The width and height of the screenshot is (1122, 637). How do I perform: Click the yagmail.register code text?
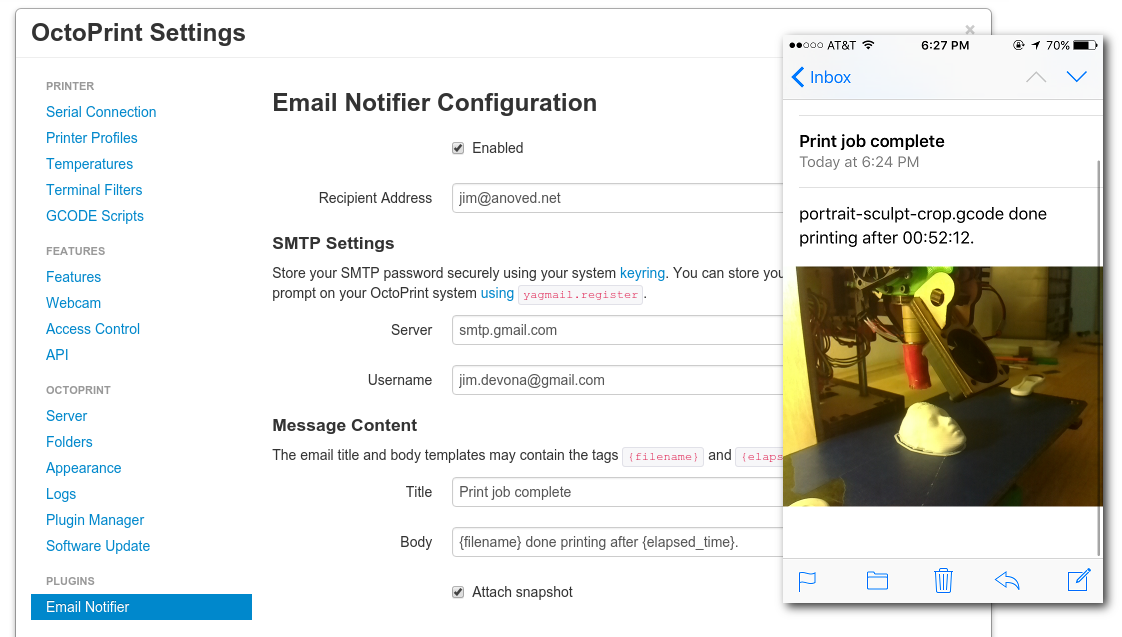click(580, 294)
